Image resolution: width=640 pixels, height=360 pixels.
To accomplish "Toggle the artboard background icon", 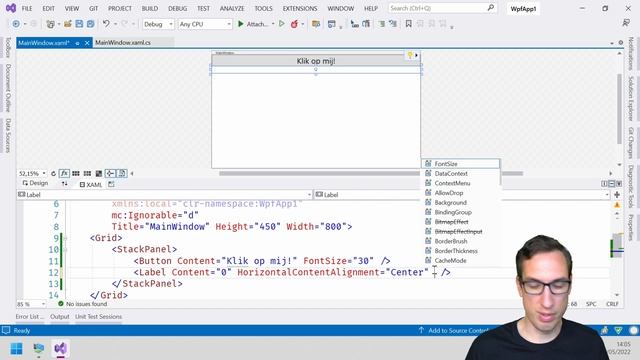I will coord(99,173).
